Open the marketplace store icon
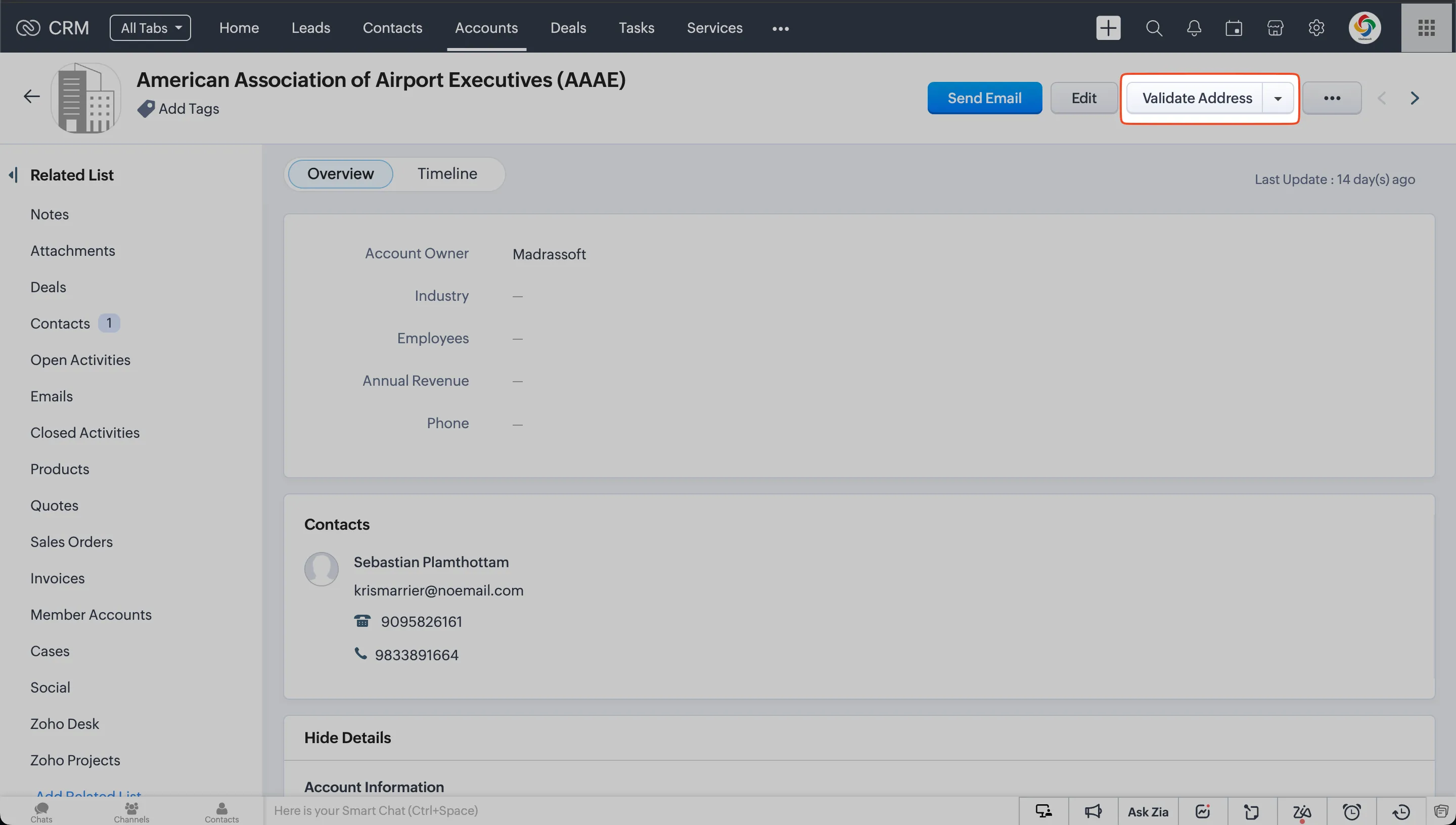This screenshot has height=825, width=1456. [x=1276, y=28]
